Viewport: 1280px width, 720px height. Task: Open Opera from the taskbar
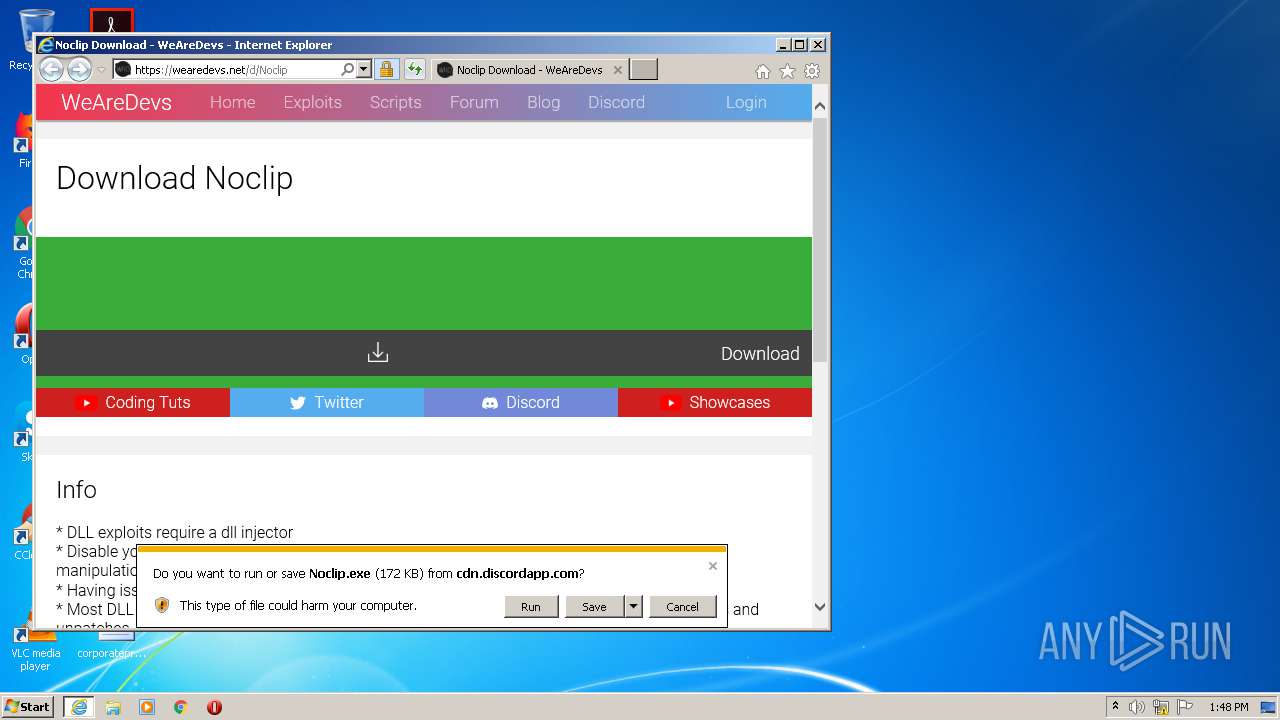pyautogui.click(x=214, y=707)
